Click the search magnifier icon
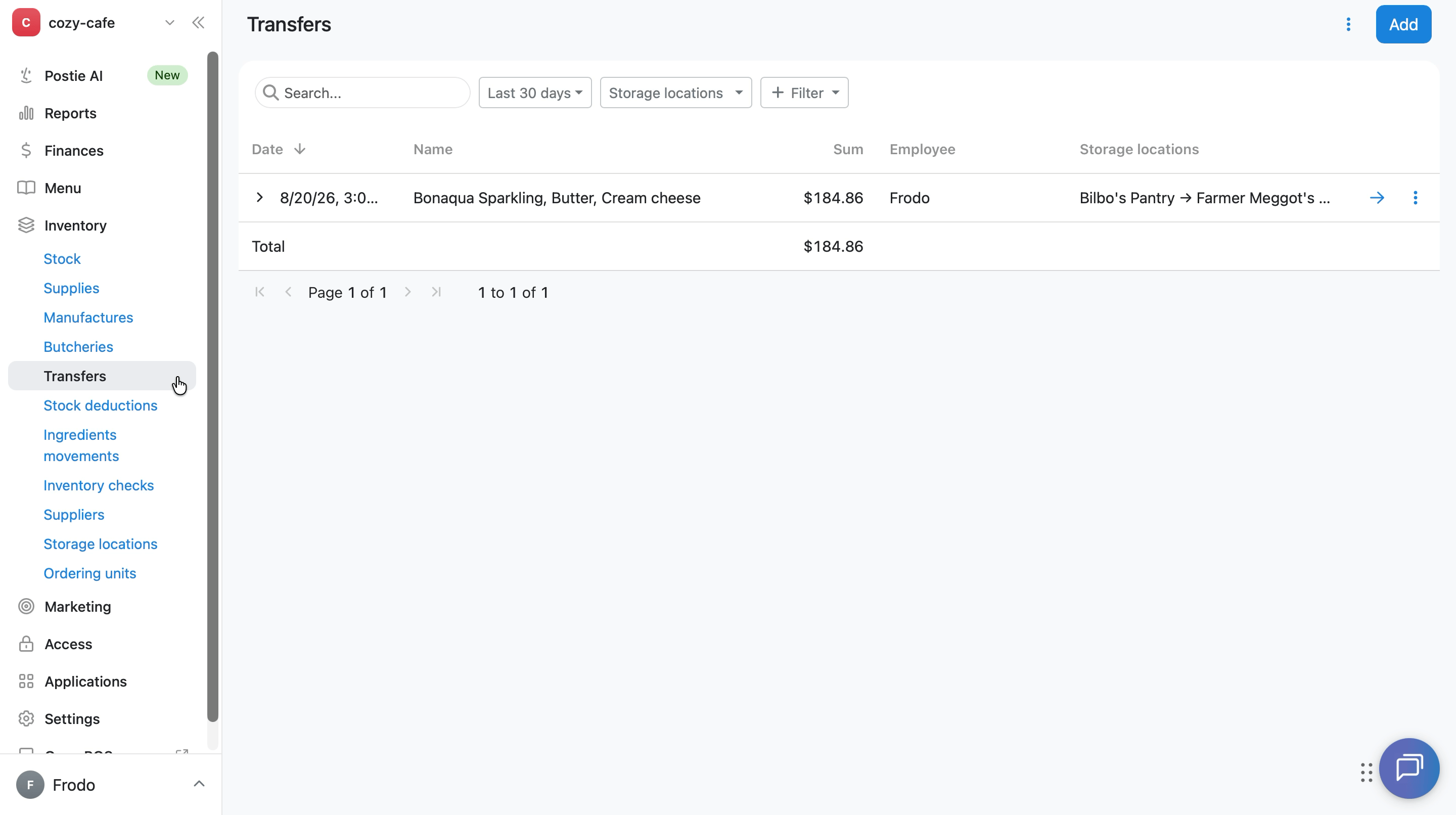Image resolution: width=1456 pixels, height=815 pixels. tap(271, 93)
